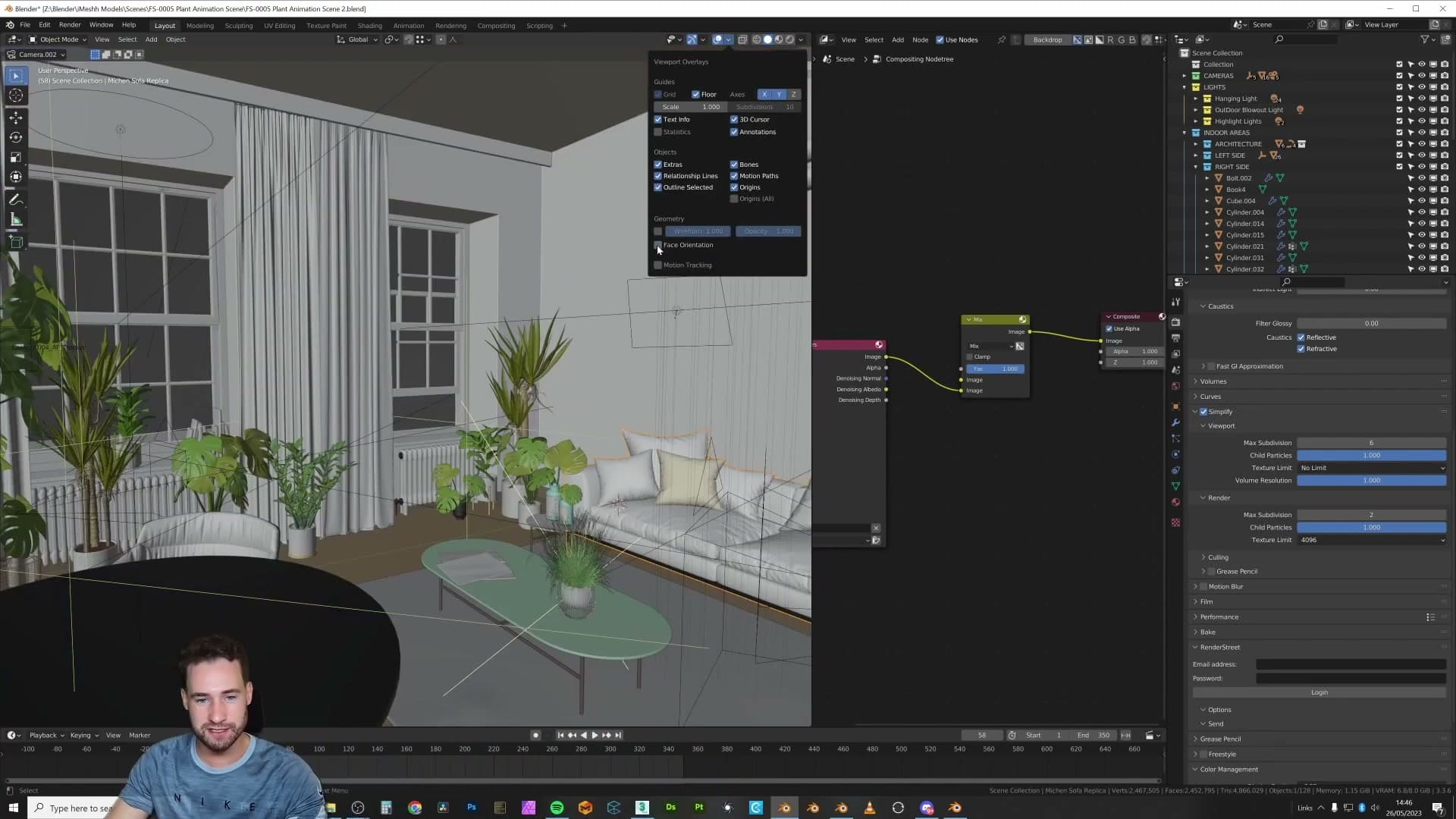Adjust the viewport Volume Resolution slider
This screenshot has height=819, width=1456.
coord(1371,481)
